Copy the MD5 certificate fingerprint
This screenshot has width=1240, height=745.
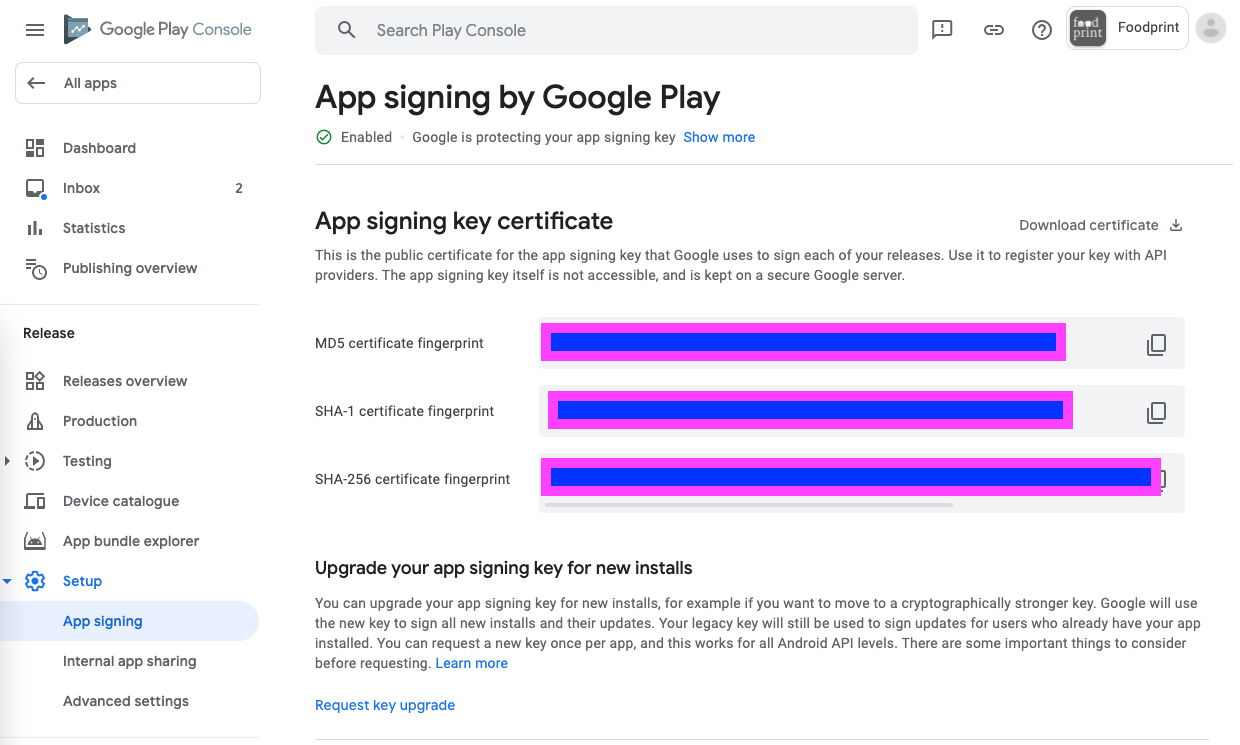[x=1156, y=345]
